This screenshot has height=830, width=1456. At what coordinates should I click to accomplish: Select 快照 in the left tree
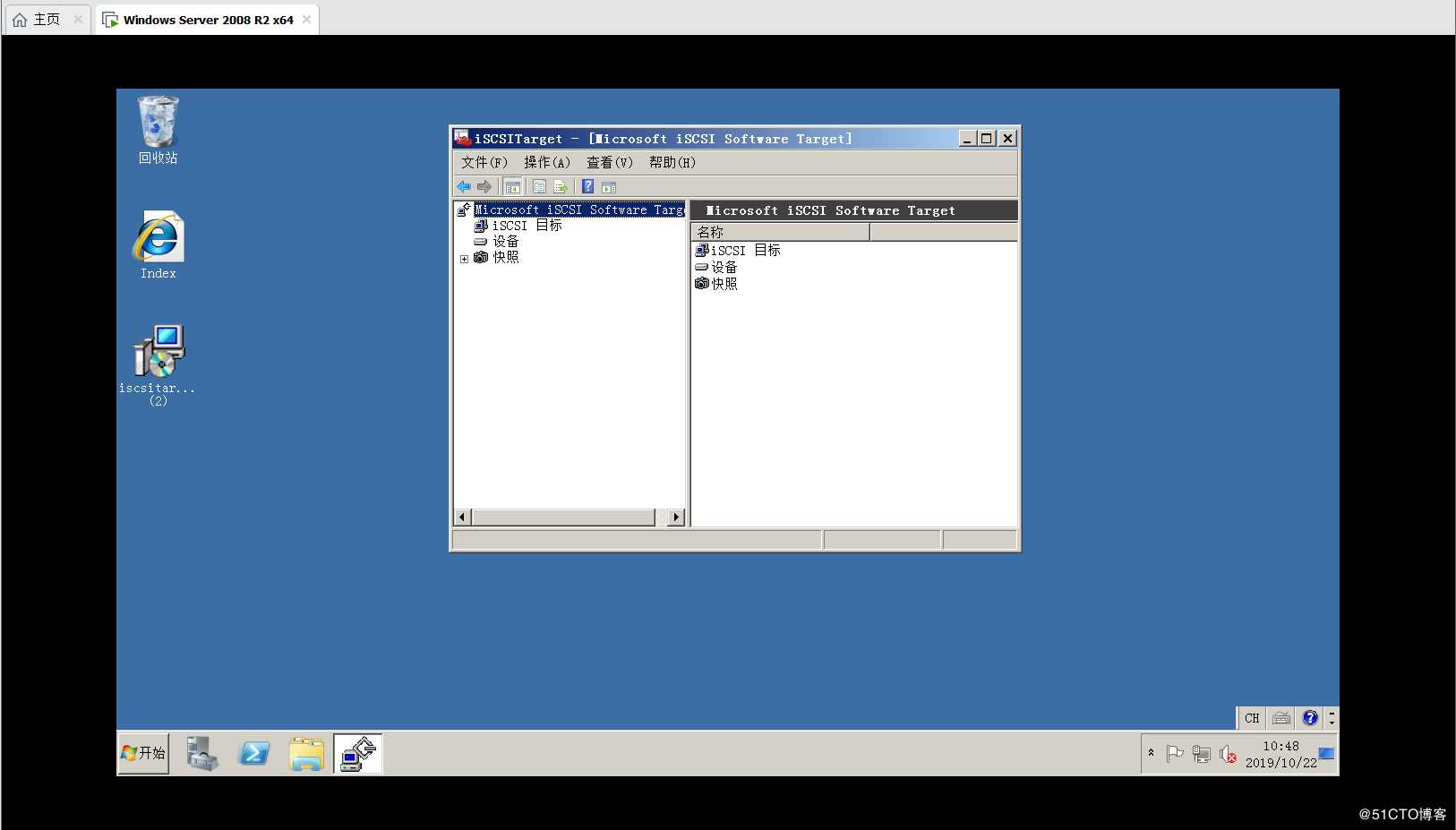505,257
